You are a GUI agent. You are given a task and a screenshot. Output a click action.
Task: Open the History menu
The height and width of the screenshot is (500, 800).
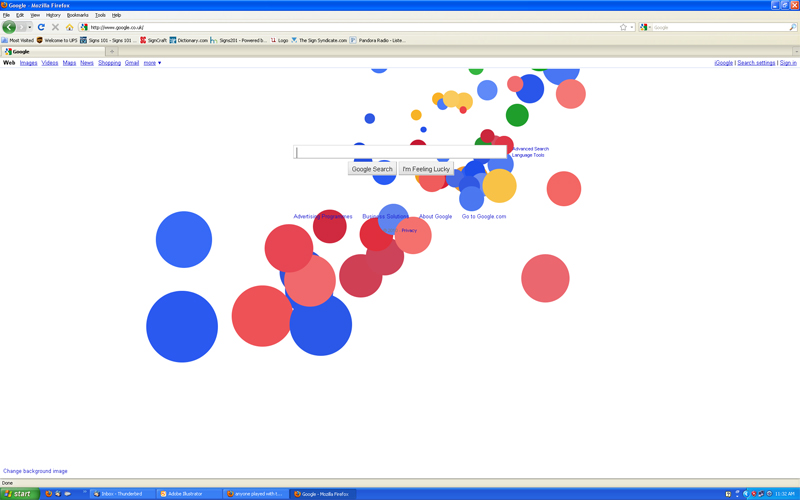click(53, 15)
